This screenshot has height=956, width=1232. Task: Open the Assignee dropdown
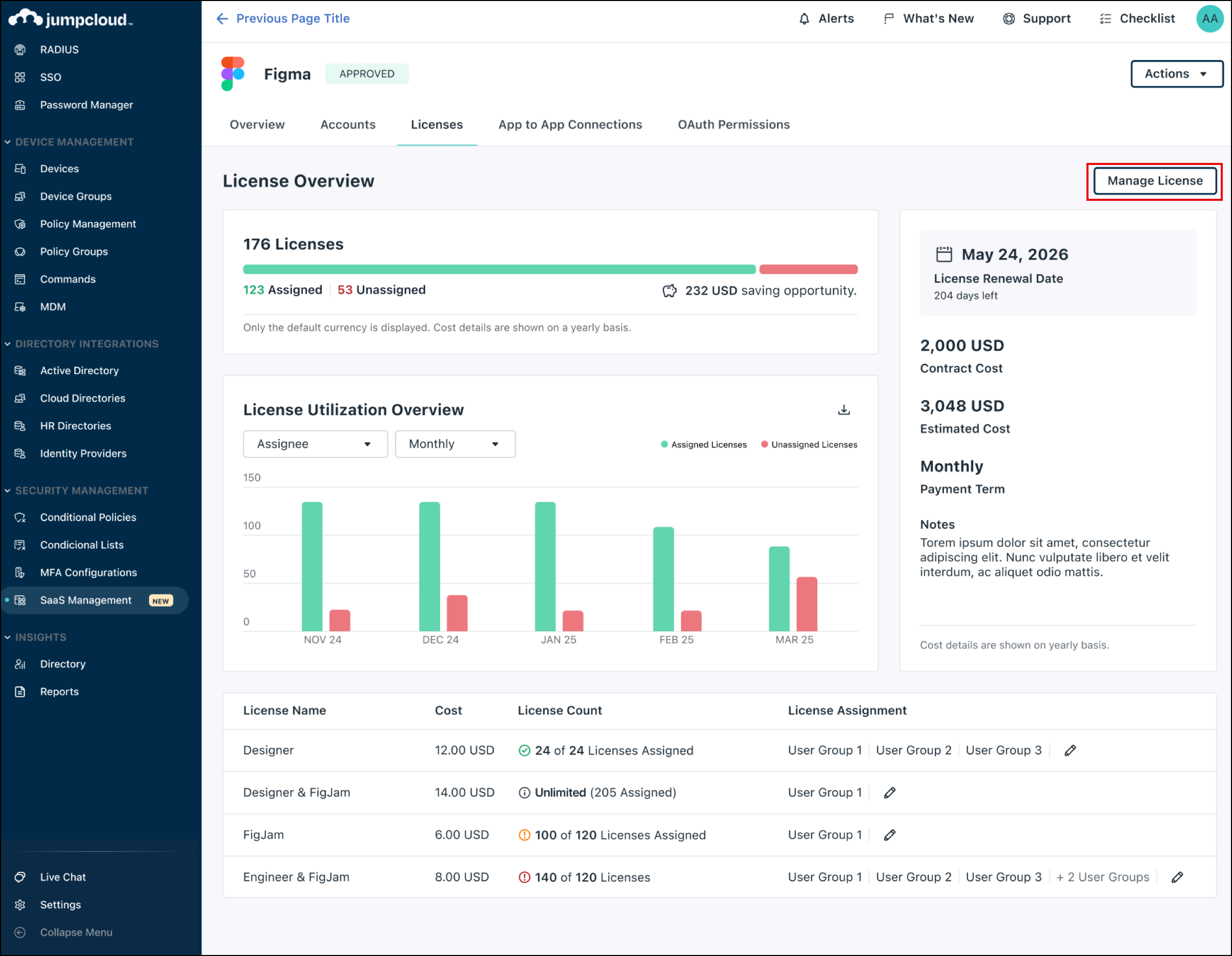(x=315, y=444)
